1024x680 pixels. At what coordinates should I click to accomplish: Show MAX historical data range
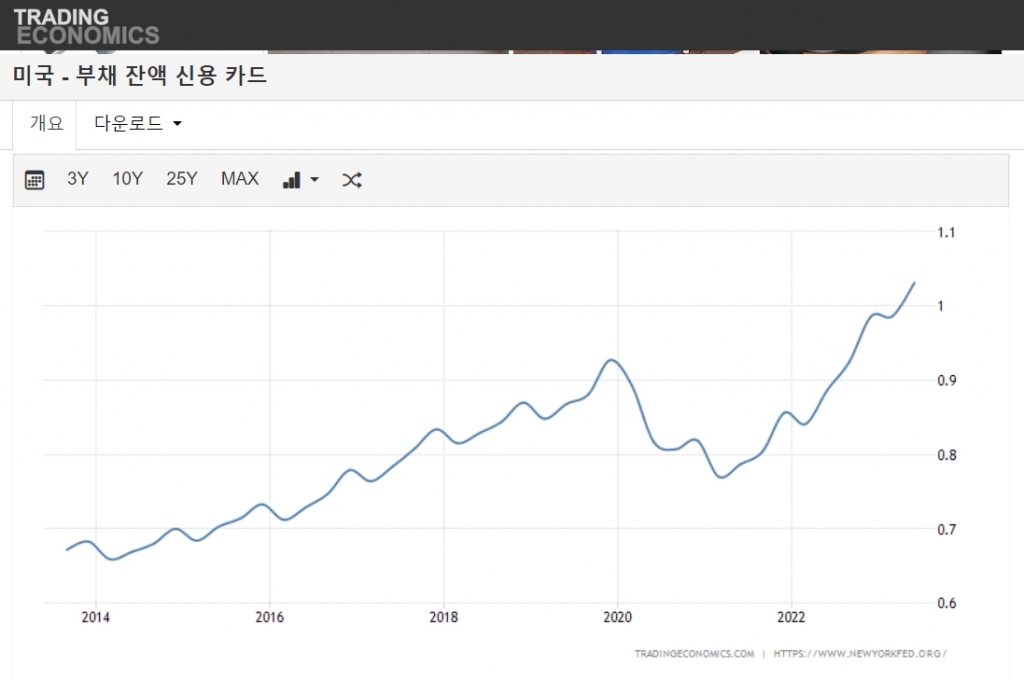tap(240, 179)
